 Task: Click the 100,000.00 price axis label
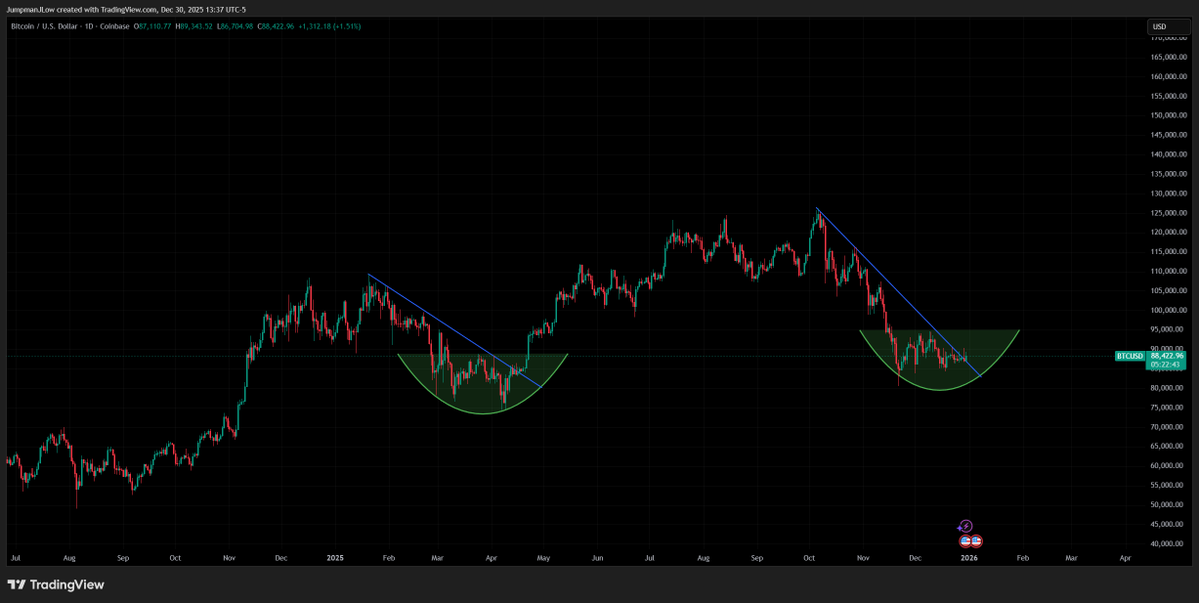[x=1169, y=310]
